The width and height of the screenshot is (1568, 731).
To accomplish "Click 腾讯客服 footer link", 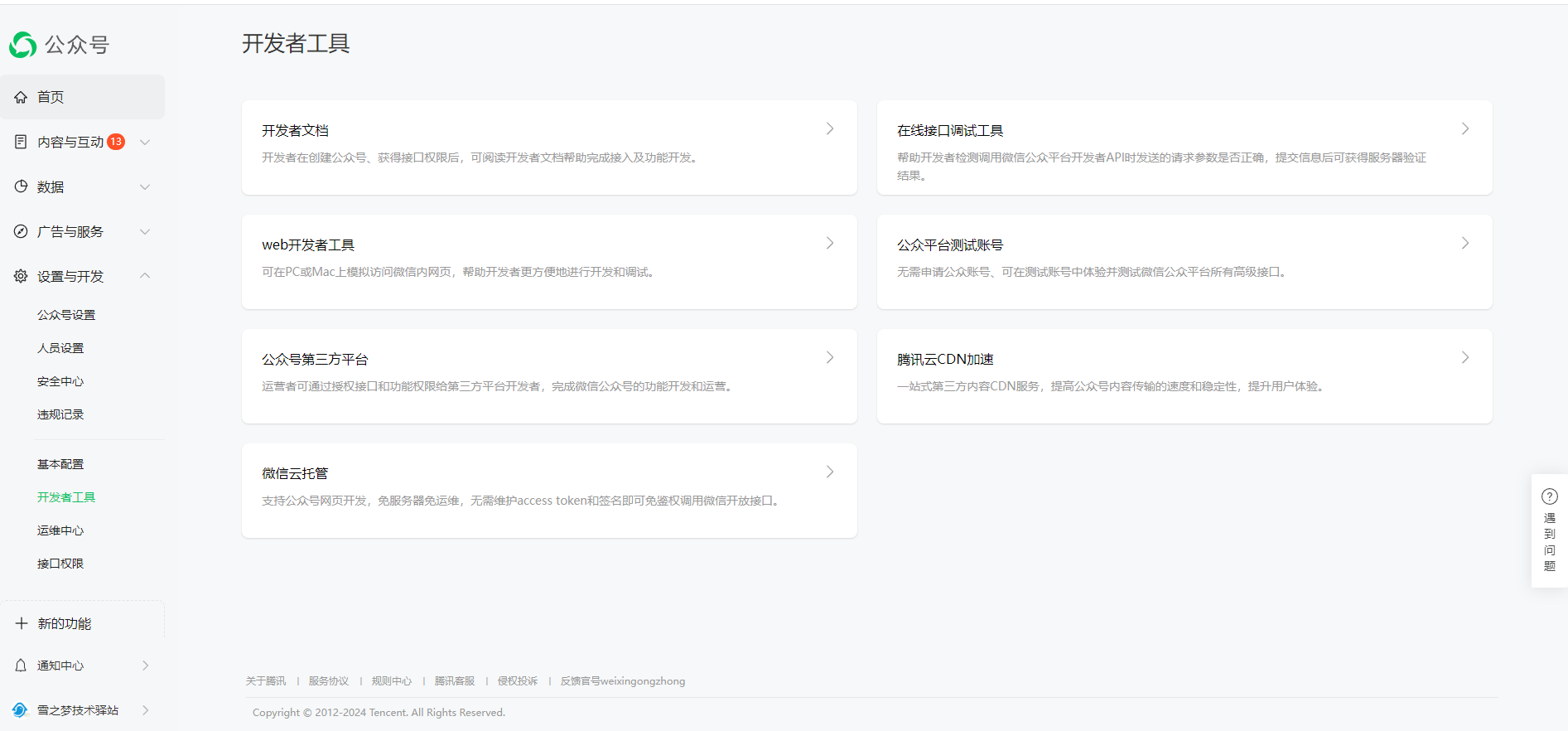I will pyautogui.click(x=455, y=681).
